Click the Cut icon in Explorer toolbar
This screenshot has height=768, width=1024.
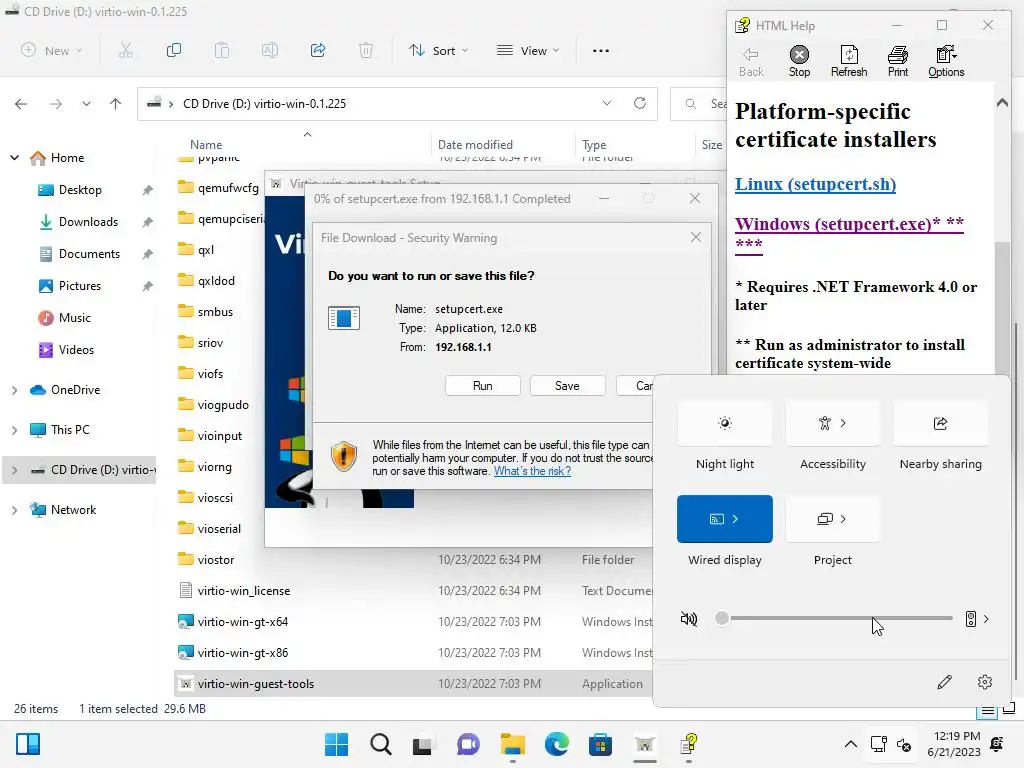[125, 50]
